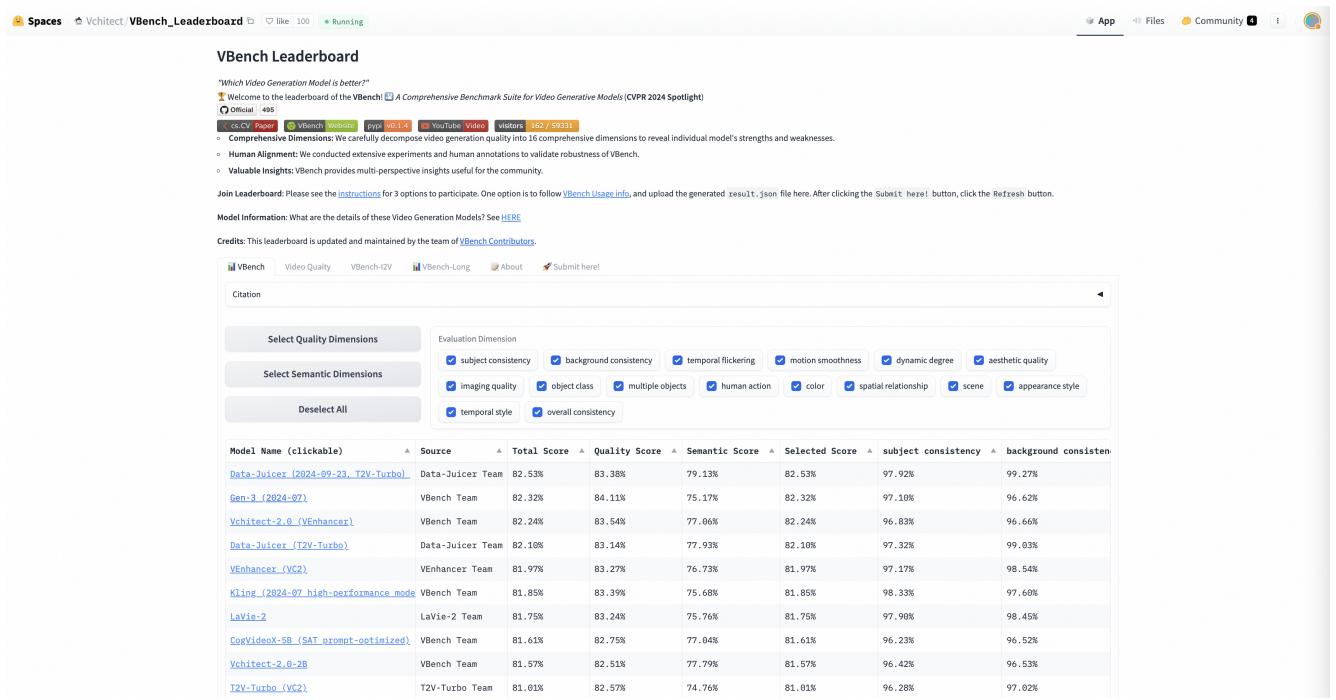
Task: Click the Select Semantic Dimensions button
Action: (323, 375)
